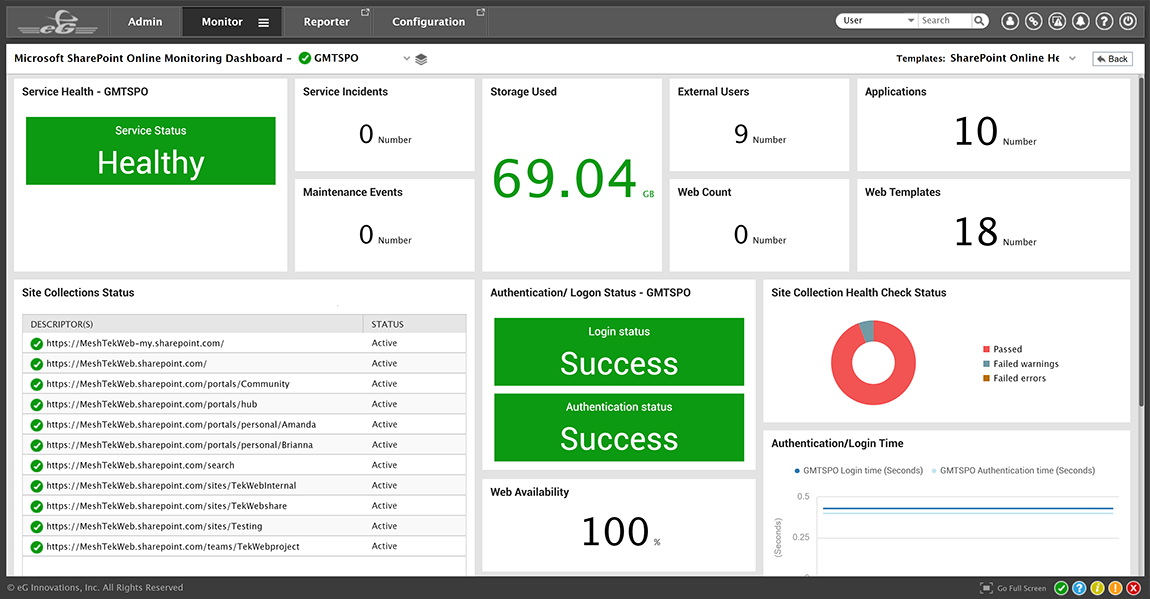Click the Web Templates count value 18
Viewport: 1150px width, 599px height.
pos(975,232)
